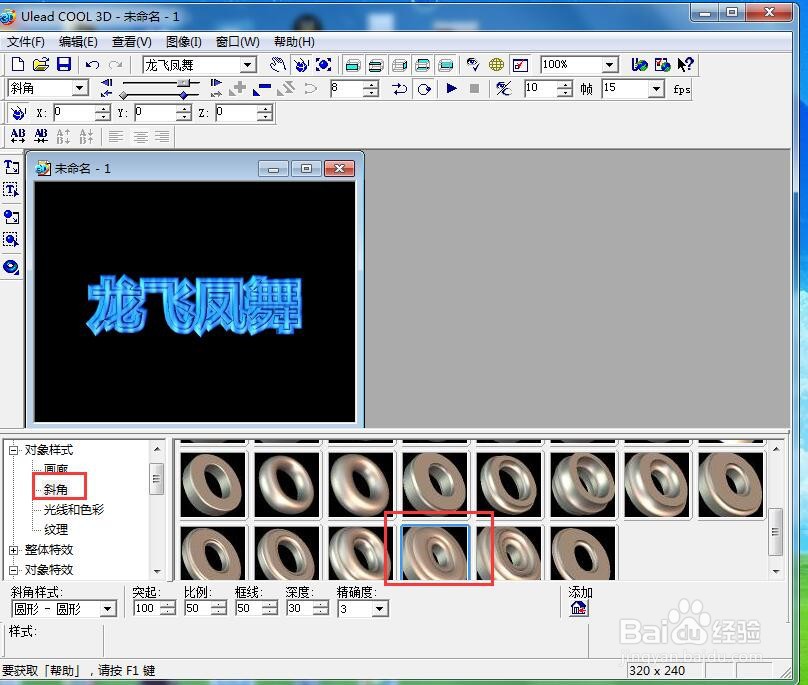This screenshot has width=808, height=685.
Task: Open the 窗口(W) menu
Action: point(238,42)
